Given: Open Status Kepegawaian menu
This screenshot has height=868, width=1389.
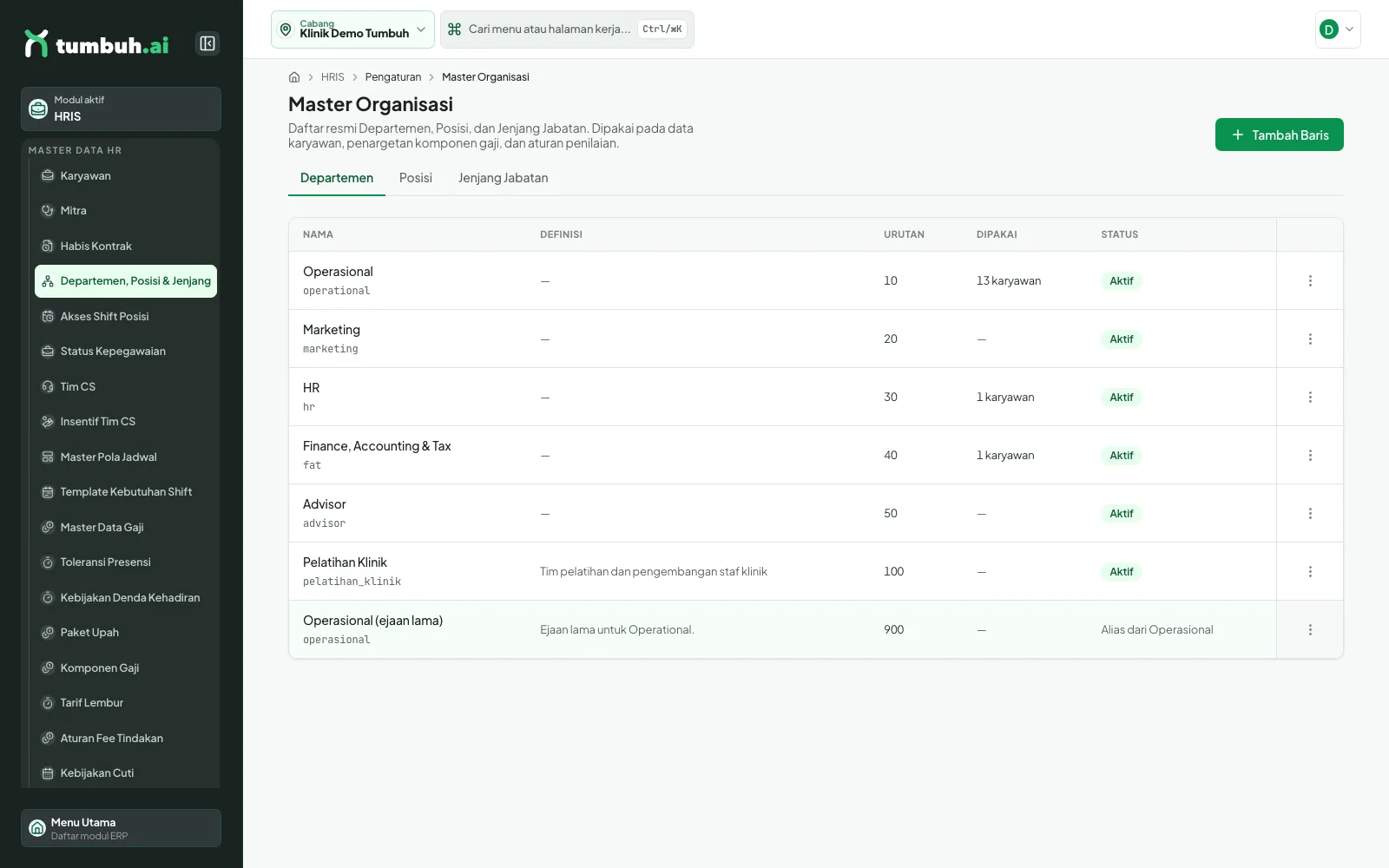Looking at the screenshot, I should pos(126,352).
